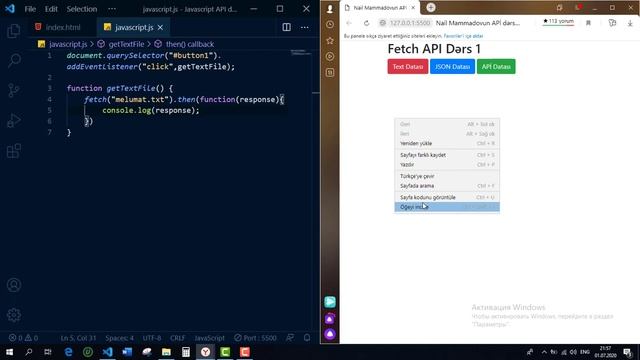Open browser downloads icon

[630, 23]
